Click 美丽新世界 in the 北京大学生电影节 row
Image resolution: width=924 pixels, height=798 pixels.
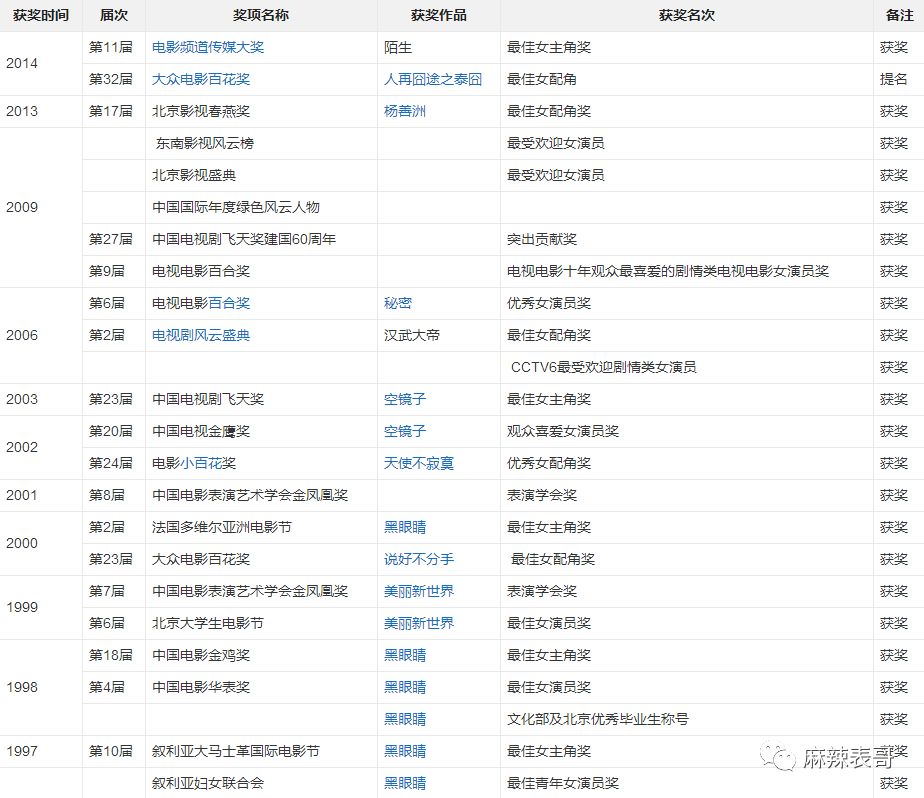click(x=419, y=623)
